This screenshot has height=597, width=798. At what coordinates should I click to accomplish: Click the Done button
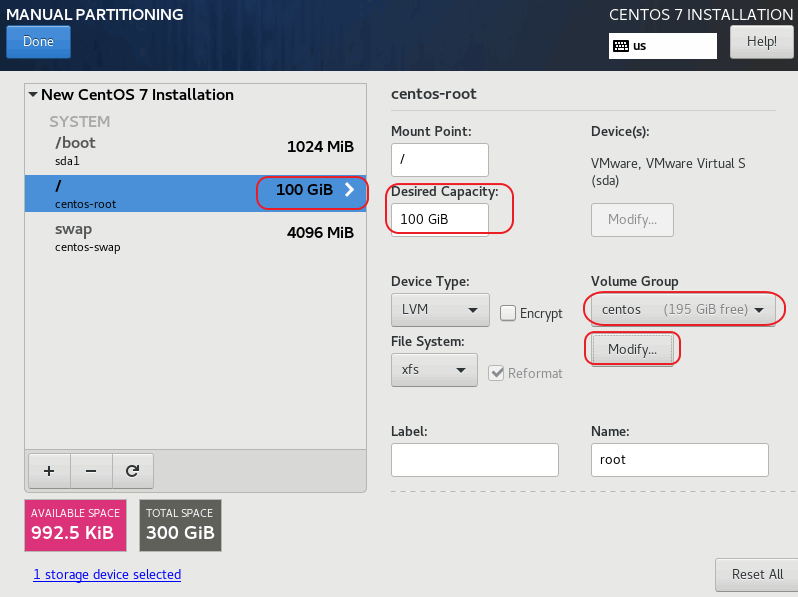[38, 42]
